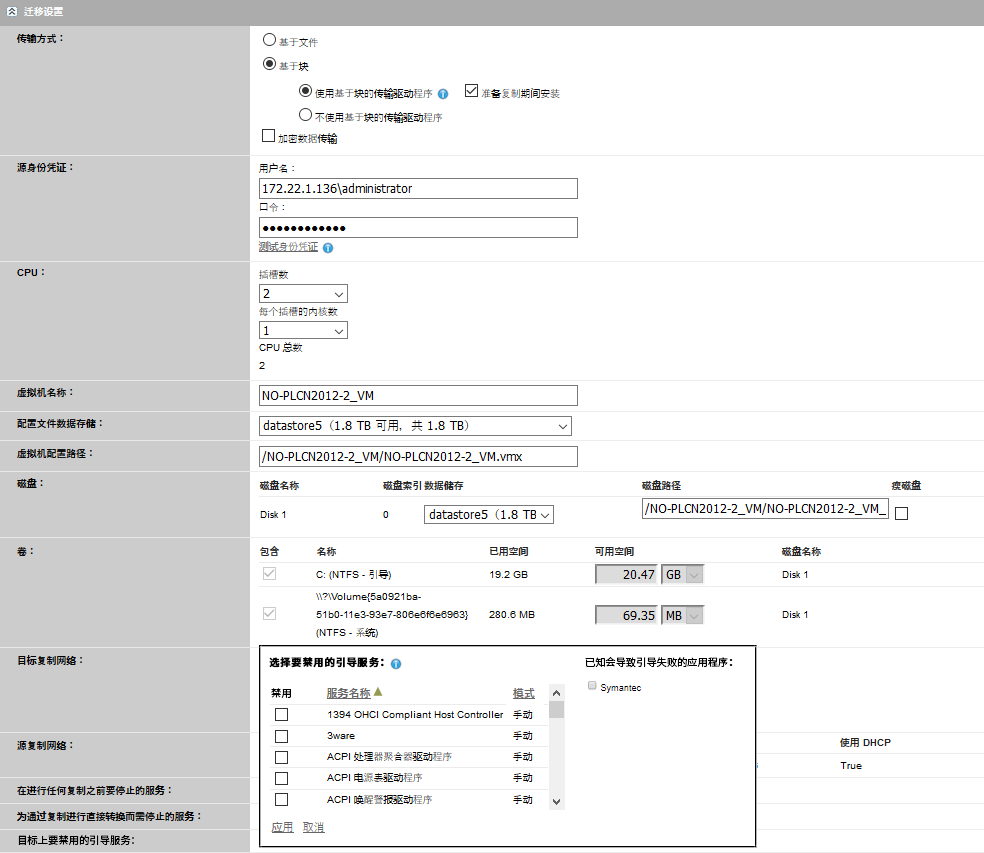Click 应用 to apply boot service selection
Screen dimensions: 984x853
282,827
